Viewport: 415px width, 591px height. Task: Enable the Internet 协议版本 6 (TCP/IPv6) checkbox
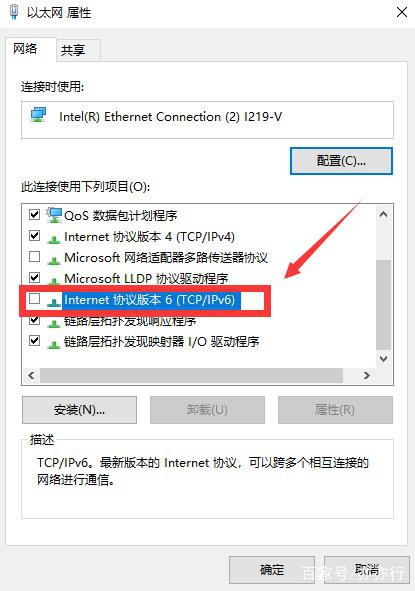[x=34, y=299]
